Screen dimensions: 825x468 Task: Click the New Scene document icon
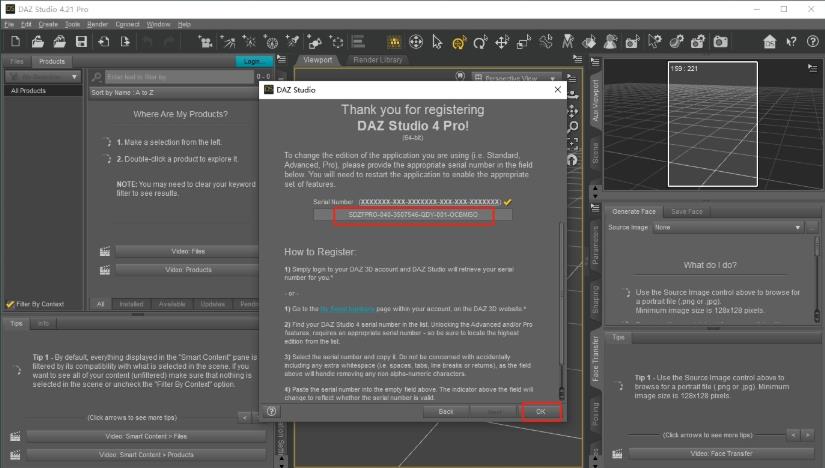[x=15, y=42]
